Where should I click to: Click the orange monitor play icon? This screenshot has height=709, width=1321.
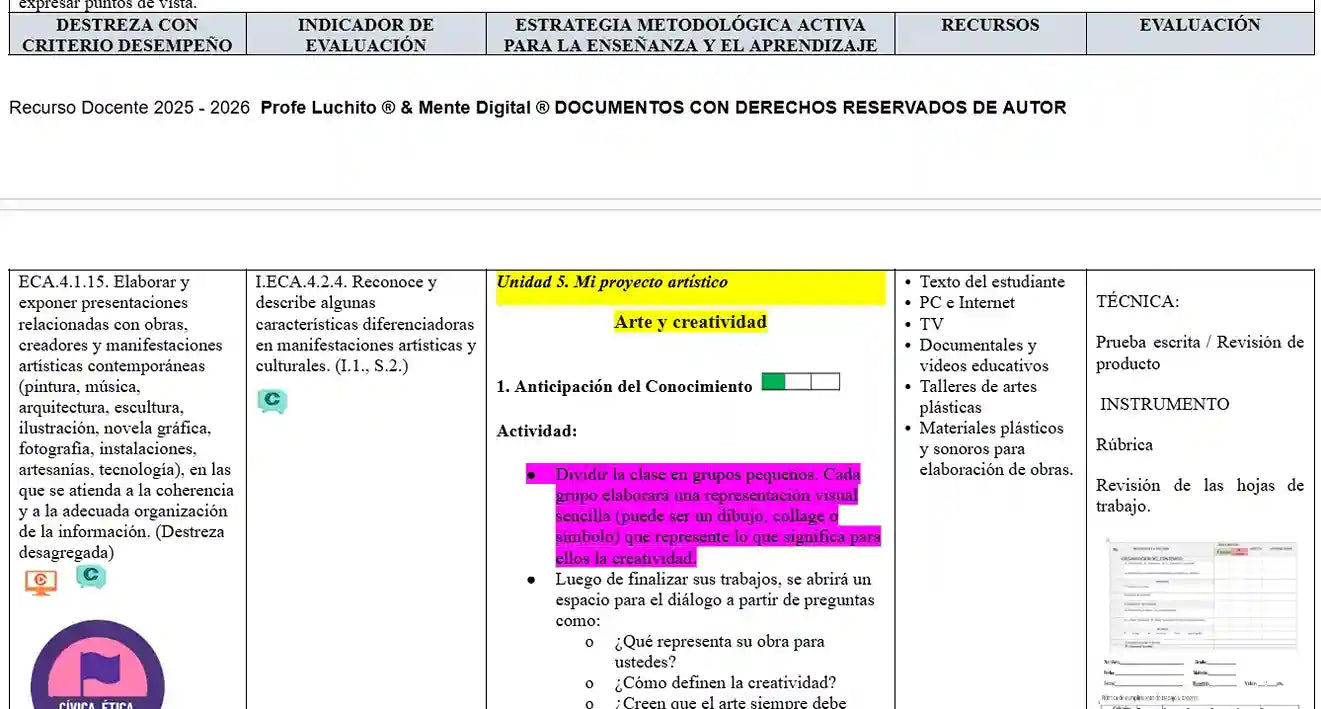[x=40, y=581]
